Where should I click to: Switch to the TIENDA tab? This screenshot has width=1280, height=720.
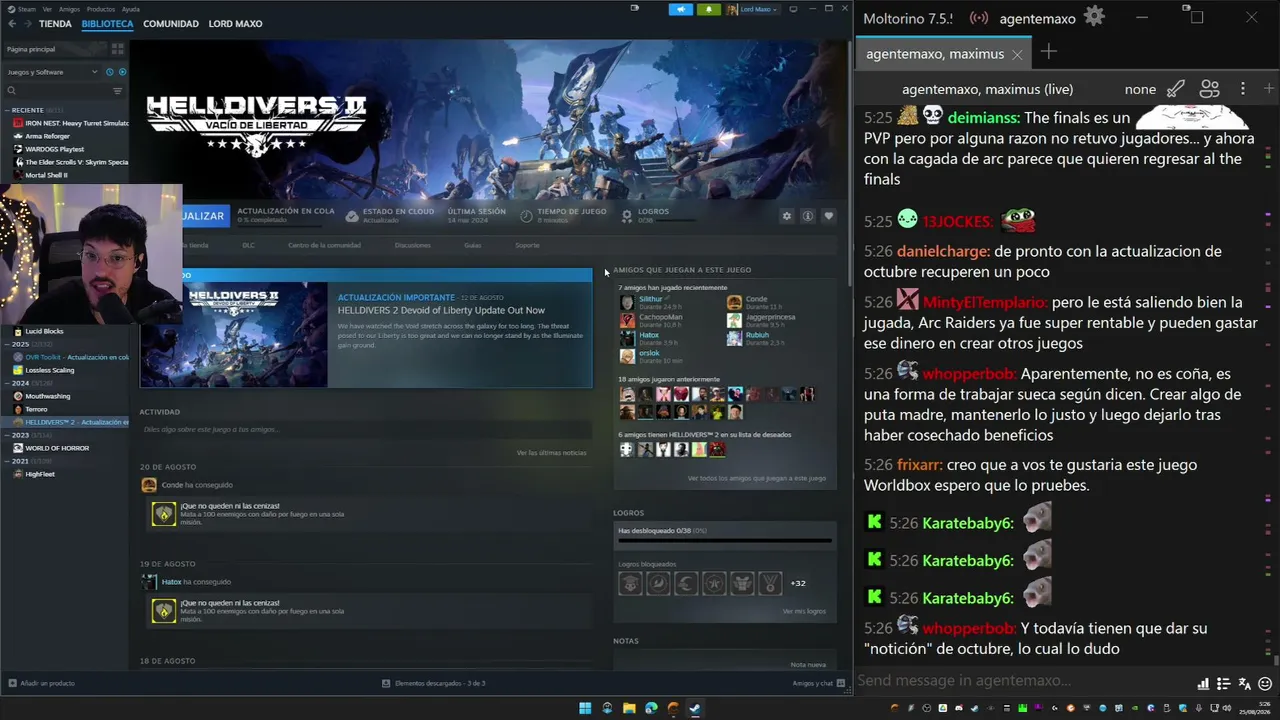coord(55,24)
